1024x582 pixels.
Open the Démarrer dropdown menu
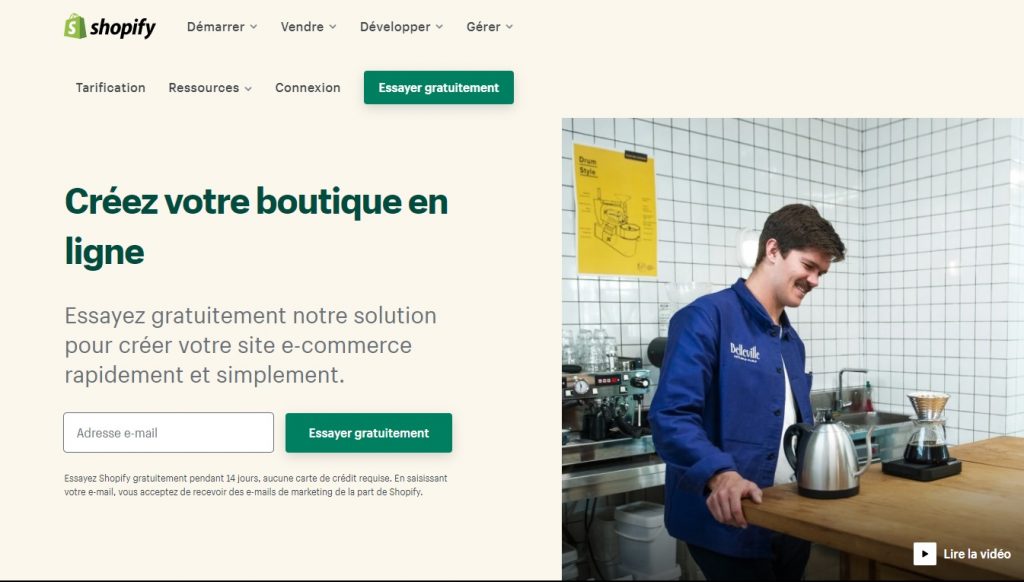point(222,27)
